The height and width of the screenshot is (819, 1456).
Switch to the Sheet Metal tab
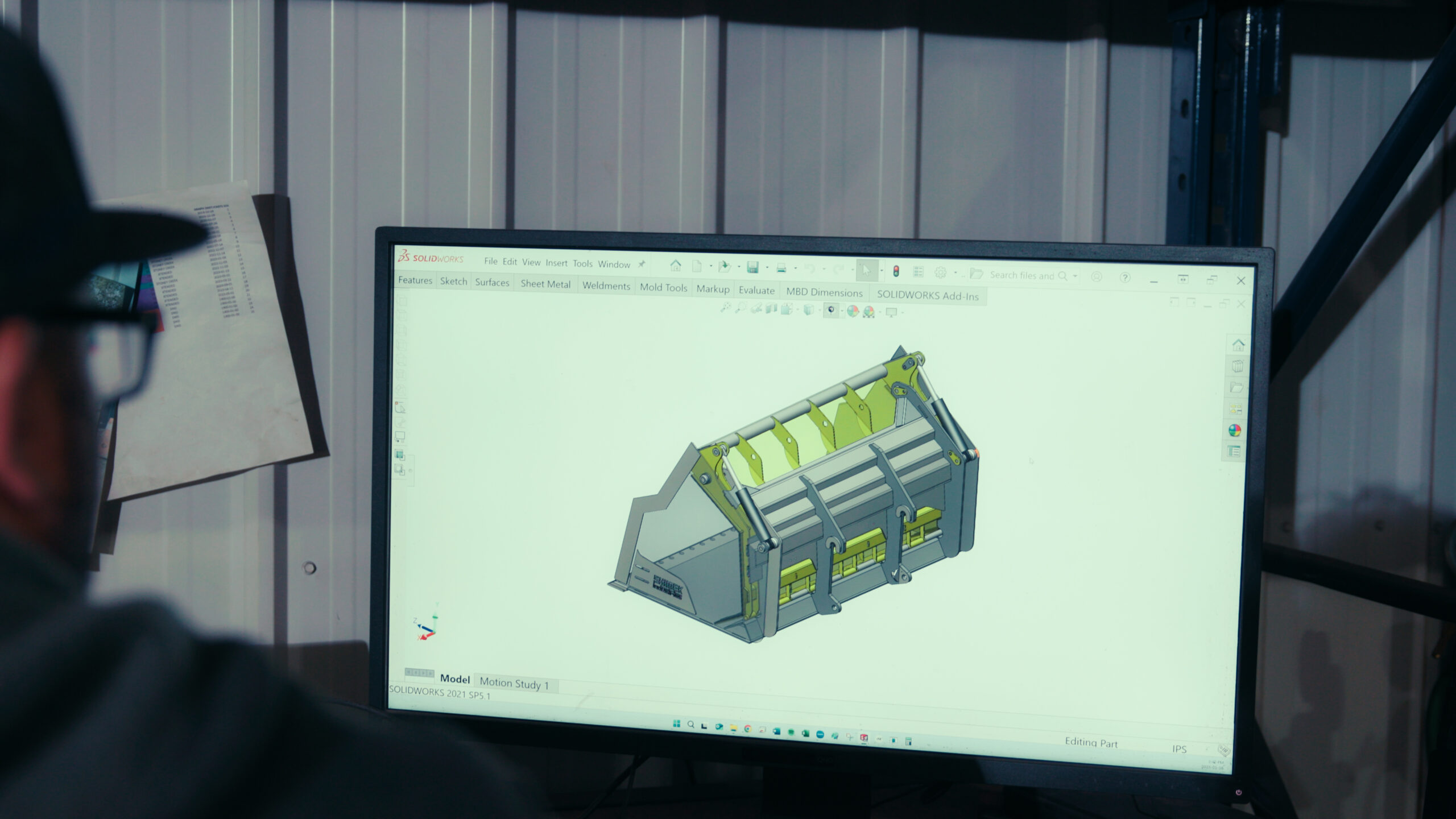point(545,284)
